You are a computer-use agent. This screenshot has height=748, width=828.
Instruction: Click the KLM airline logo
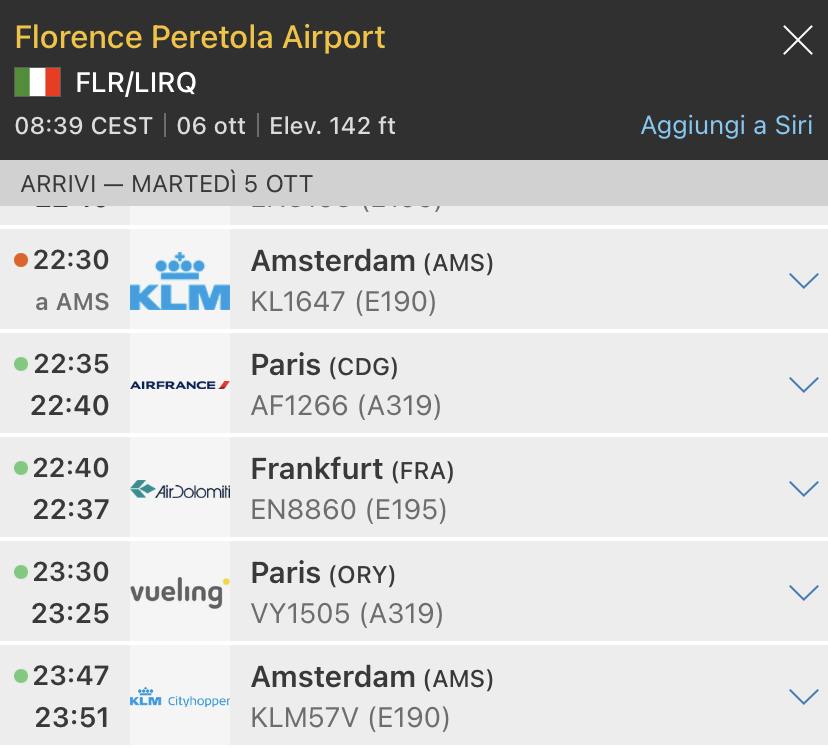click(180, 281)
